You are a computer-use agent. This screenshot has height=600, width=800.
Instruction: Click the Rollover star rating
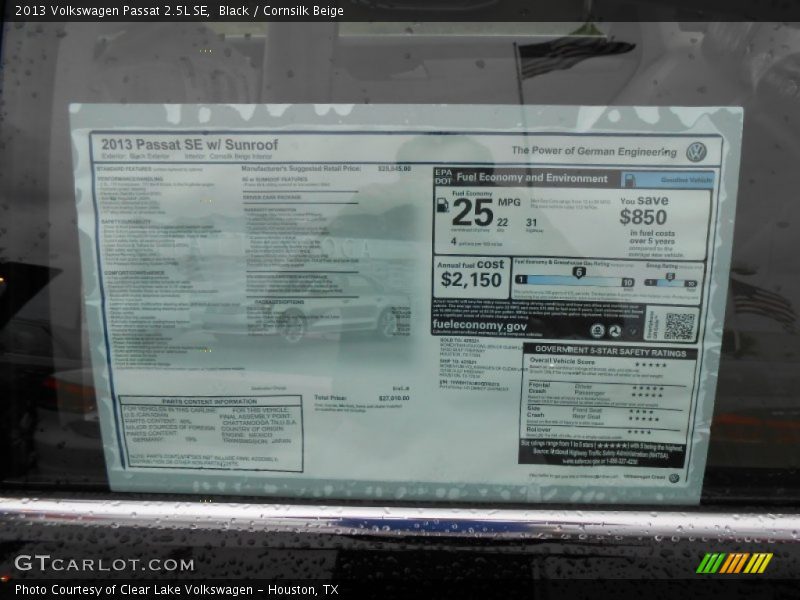pos(639,432)
